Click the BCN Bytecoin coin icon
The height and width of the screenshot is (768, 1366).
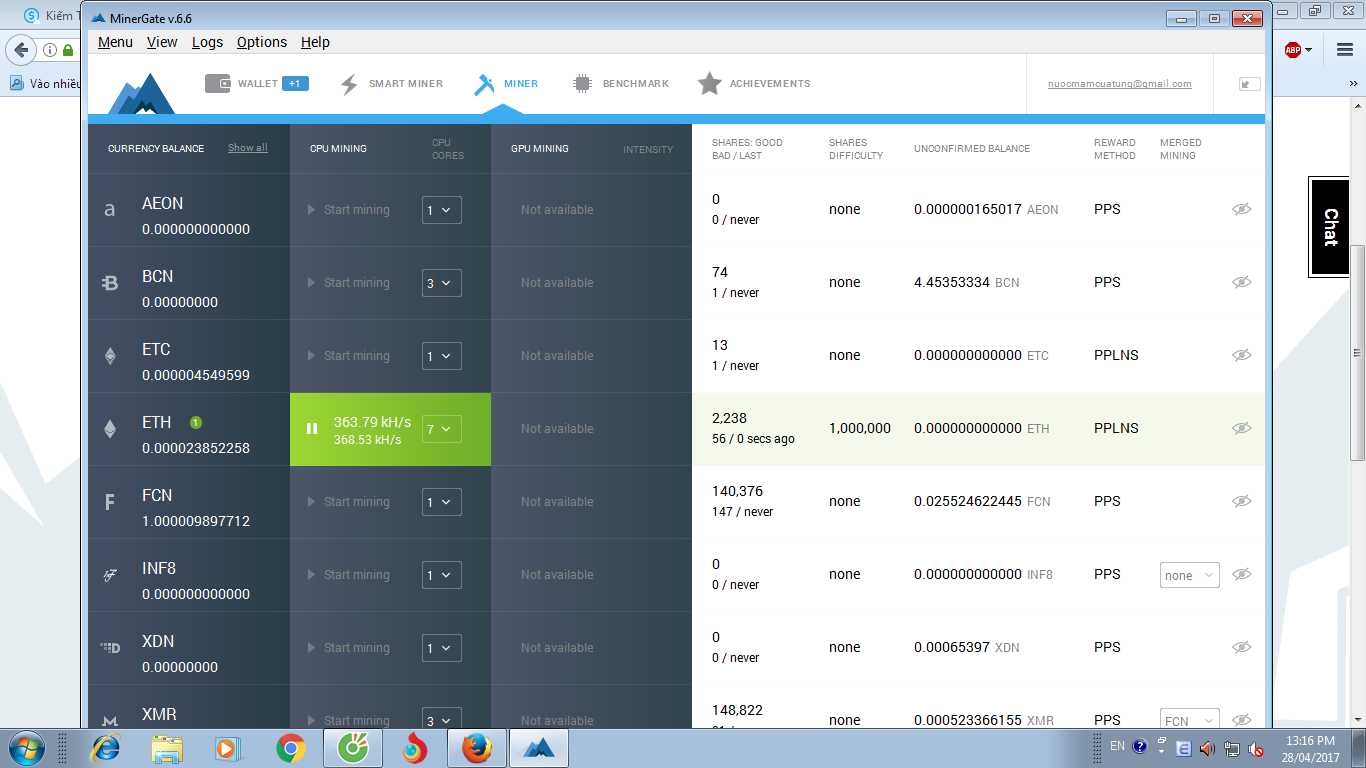[x=110, y=283]
